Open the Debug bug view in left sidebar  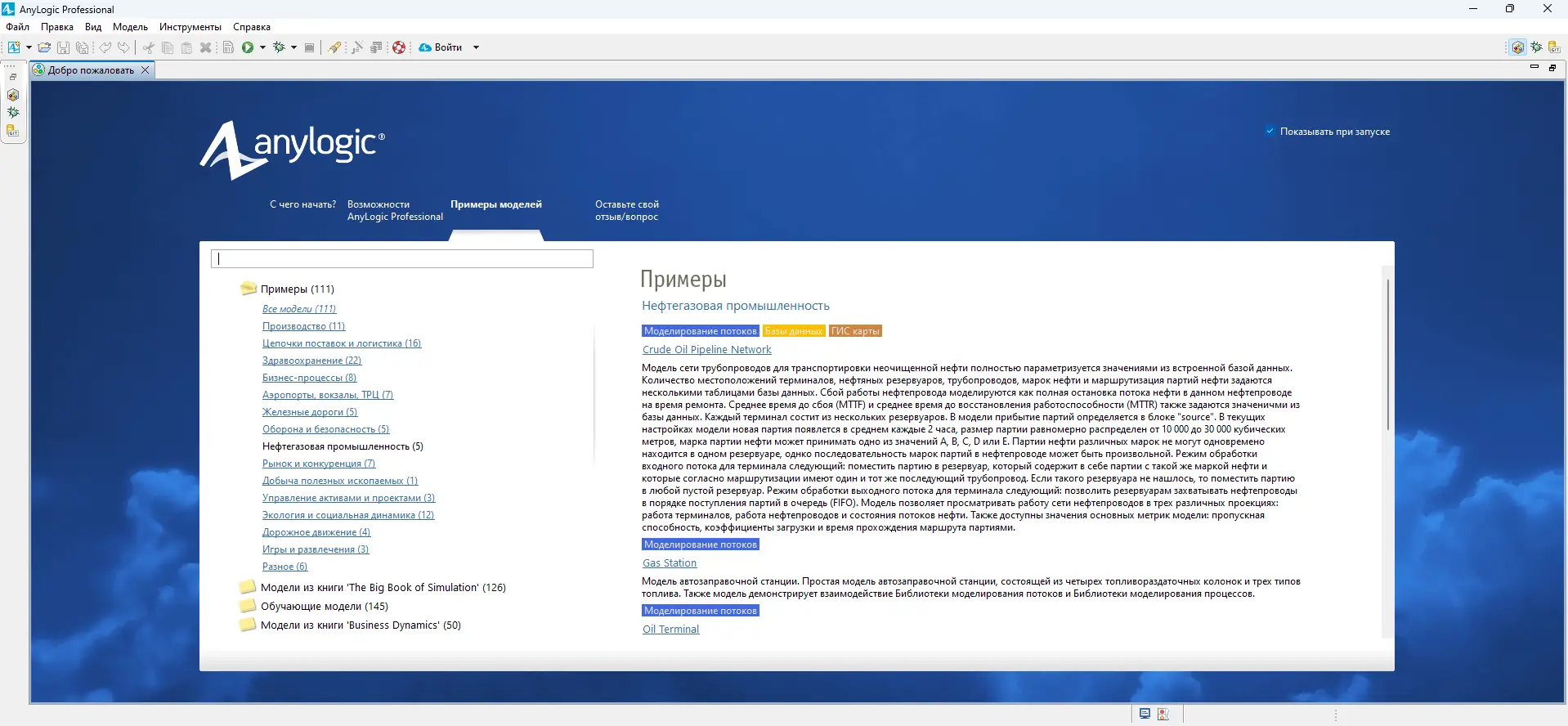[x=13, y=113]
